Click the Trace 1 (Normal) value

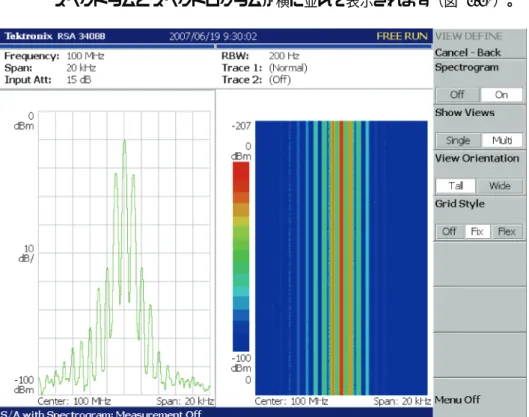tap(288, 68)
